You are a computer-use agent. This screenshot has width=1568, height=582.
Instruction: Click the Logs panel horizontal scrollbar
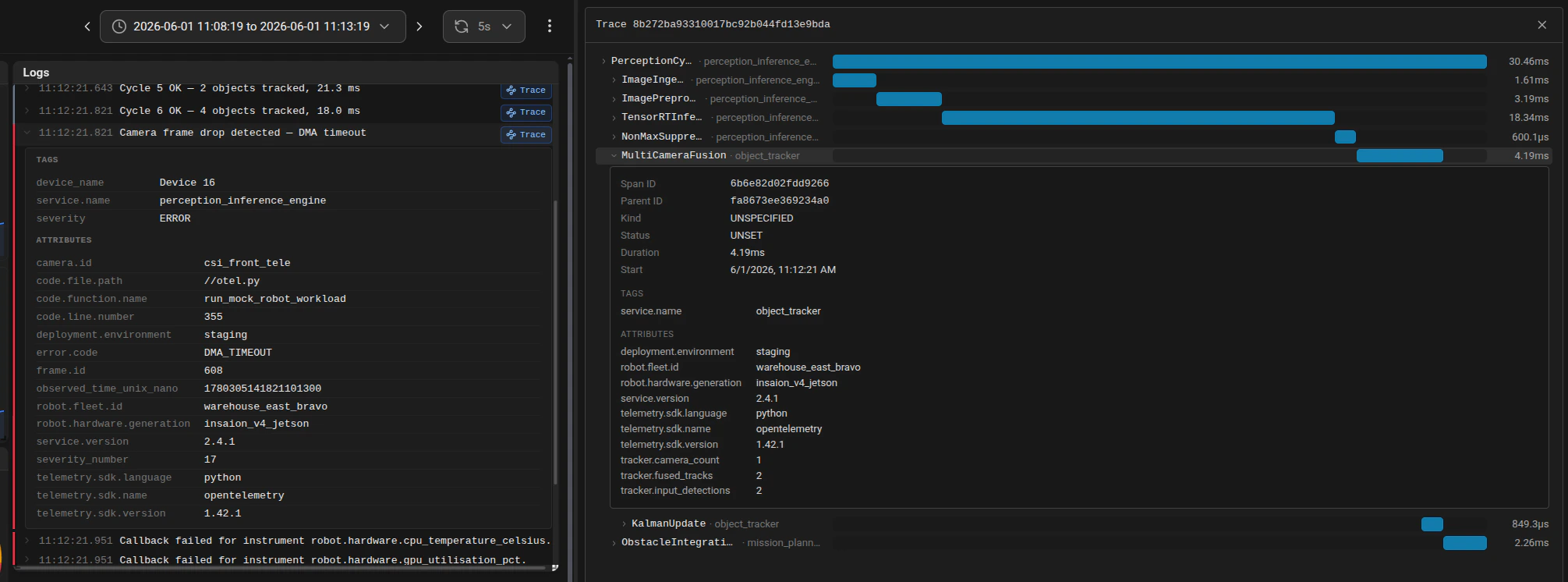(x=281, y=568)
